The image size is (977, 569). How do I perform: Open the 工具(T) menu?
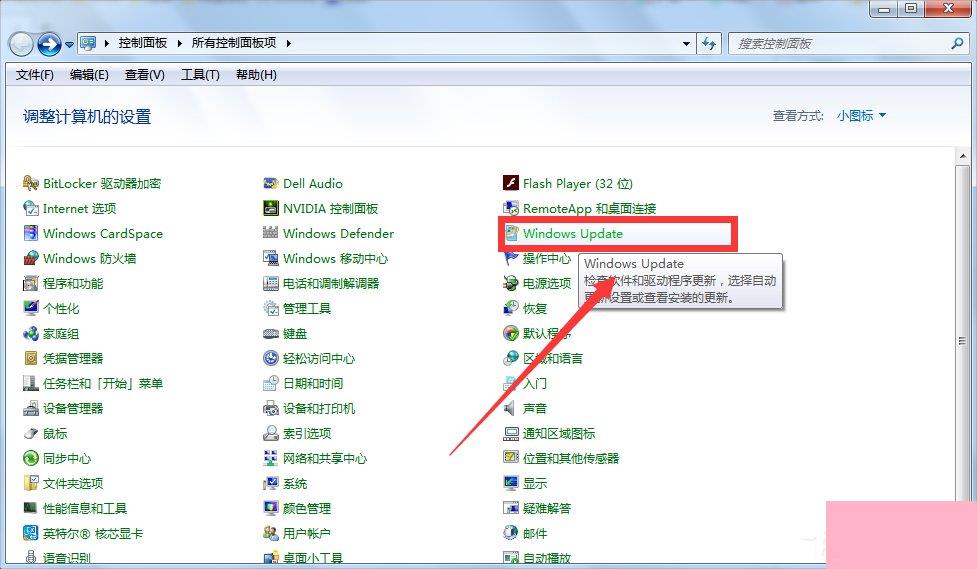pyautogui.click(x=200, y=75)
